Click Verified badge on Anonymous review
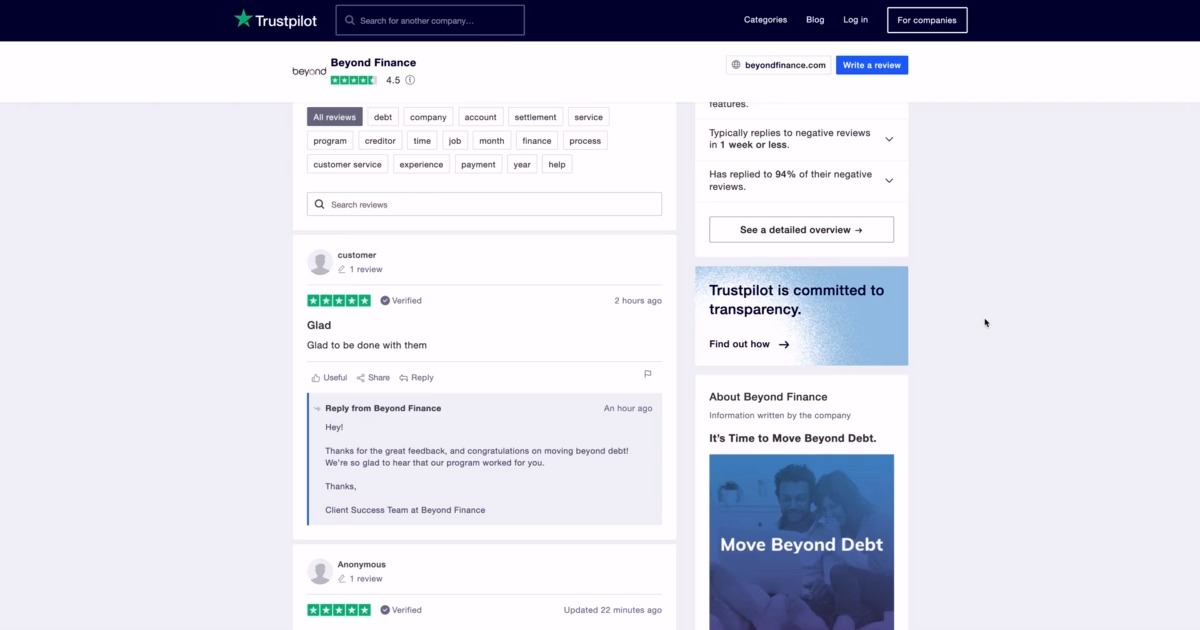 (x=401, y=610)
